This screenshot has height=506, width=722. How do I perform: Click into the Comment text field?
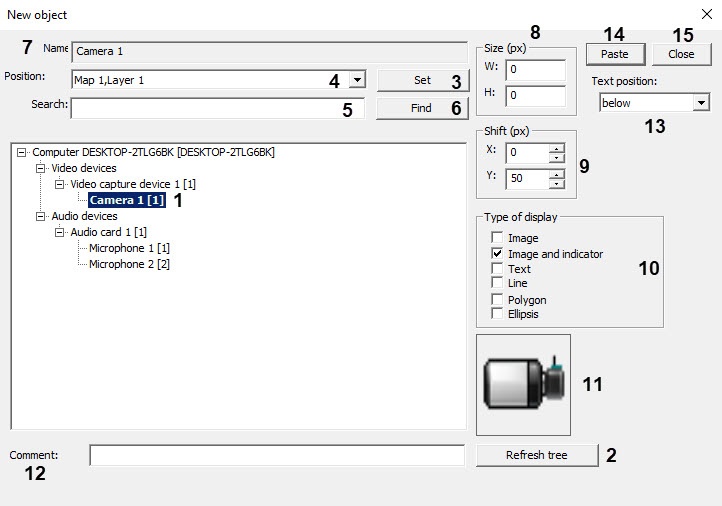(277, 455)
